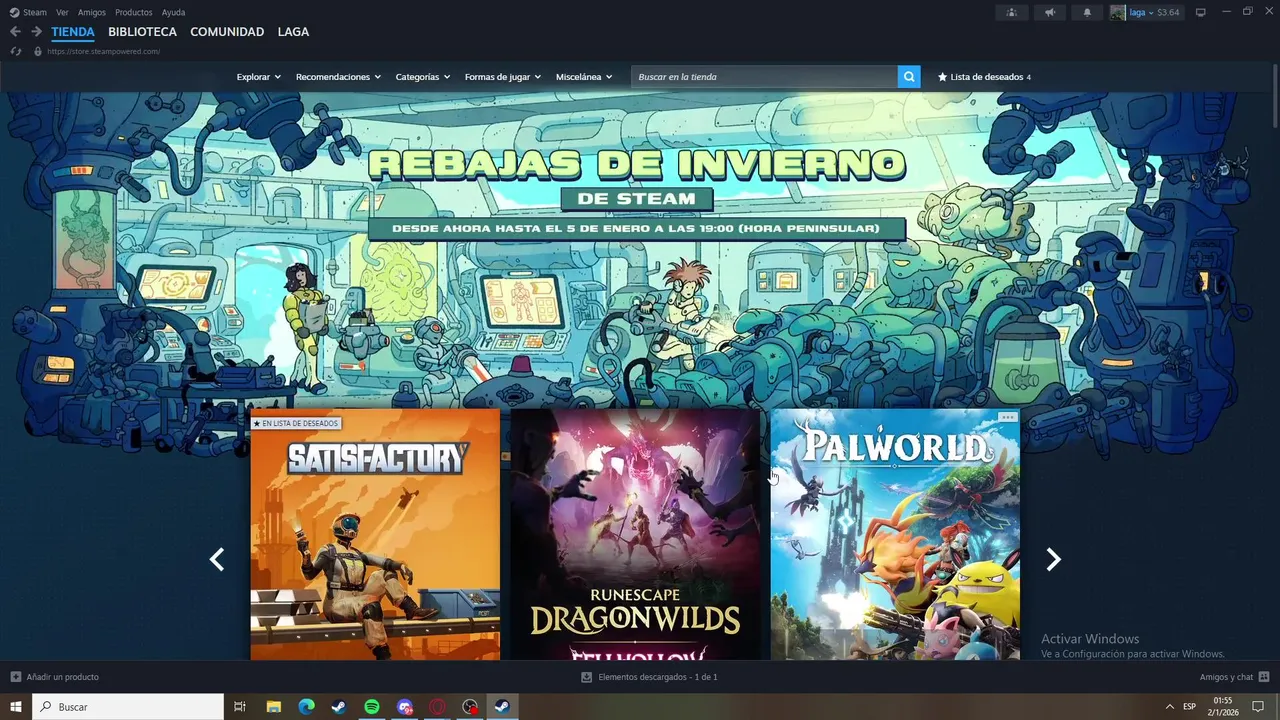Click the wallet balance $3.64
This screenshot has height=720, width=1280.
coord(1168,12)
